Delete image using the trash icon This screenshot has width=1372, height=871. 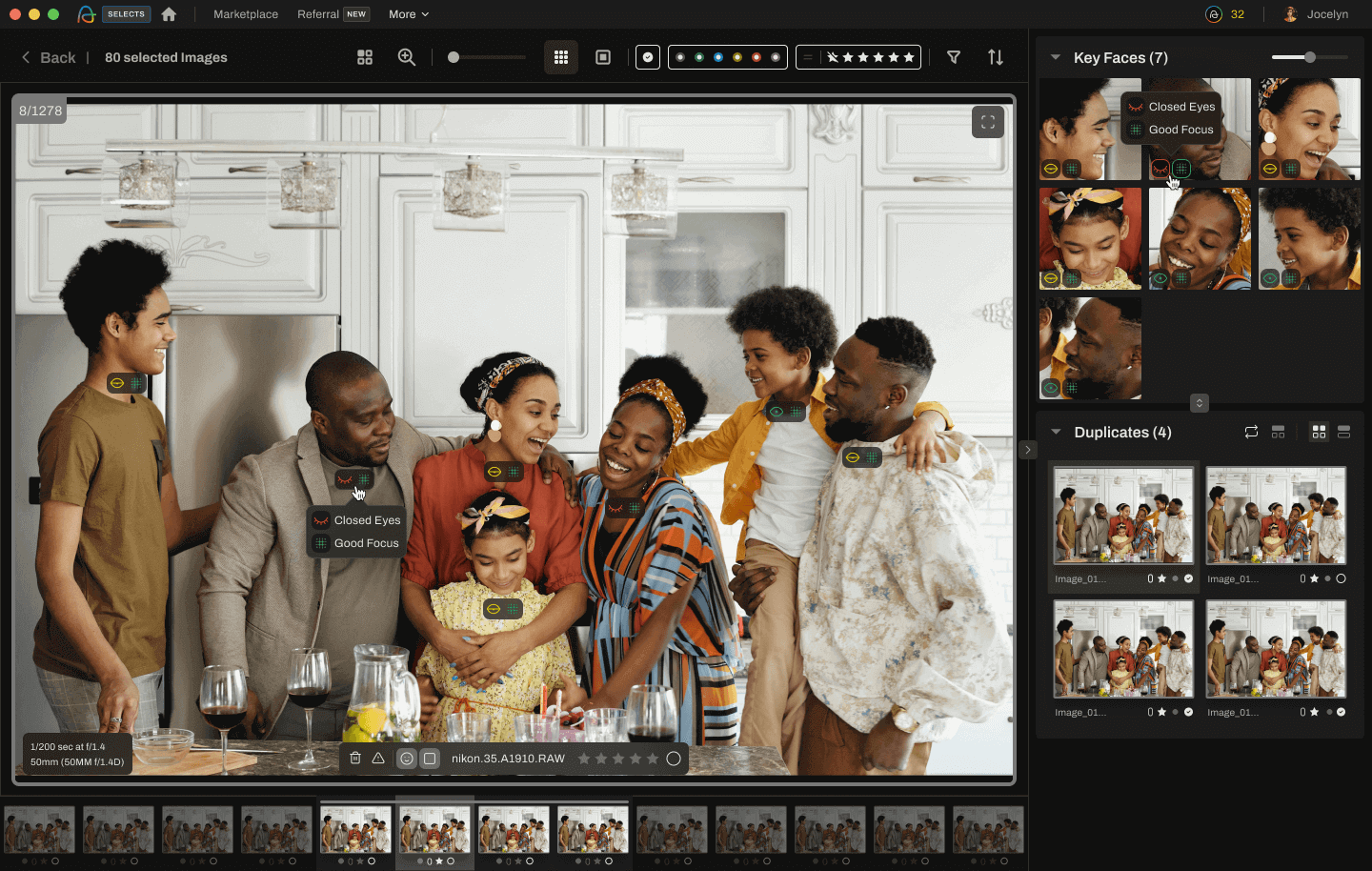click(x=355, y=759)
